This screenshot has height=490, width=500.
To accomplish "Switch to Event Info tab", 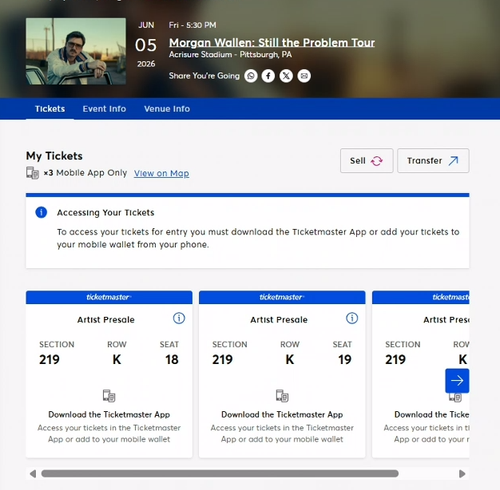I will pyautogui.click(x=104, y=109).
